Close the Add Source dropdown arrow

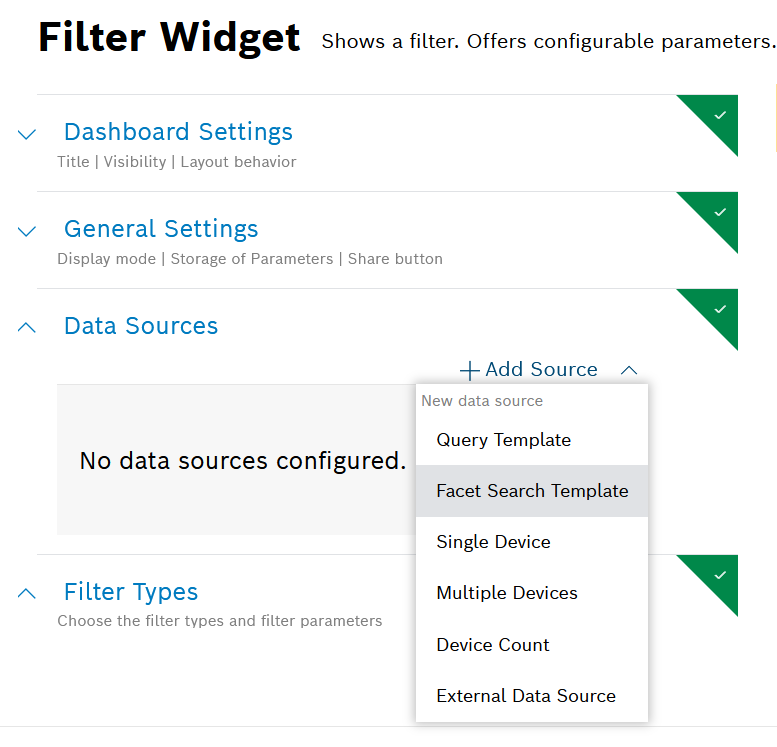tap(628, 370)
